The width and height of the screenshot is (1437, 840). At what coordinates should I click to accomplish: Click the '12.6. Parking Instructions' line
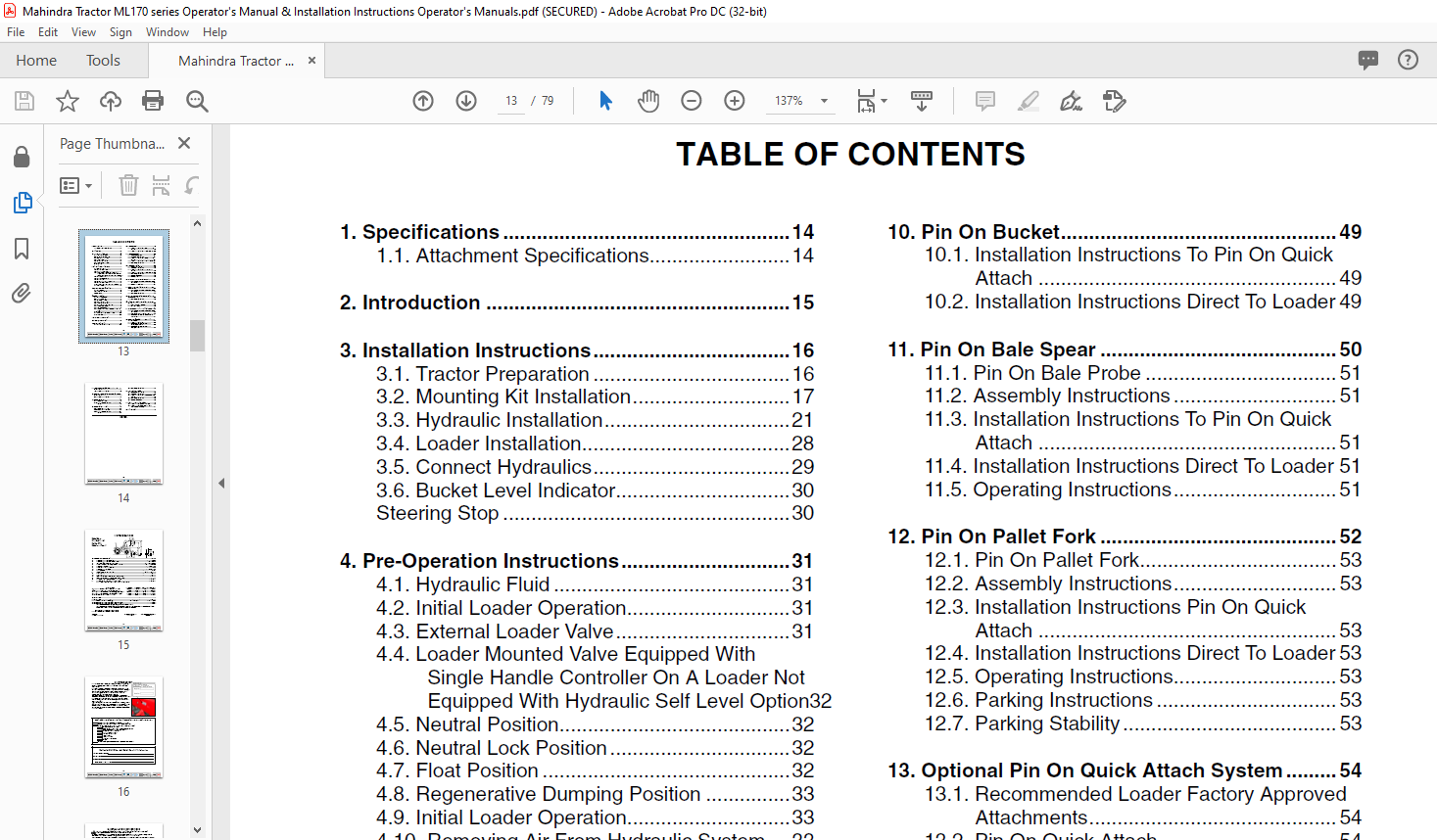(x=1143, y=700)
